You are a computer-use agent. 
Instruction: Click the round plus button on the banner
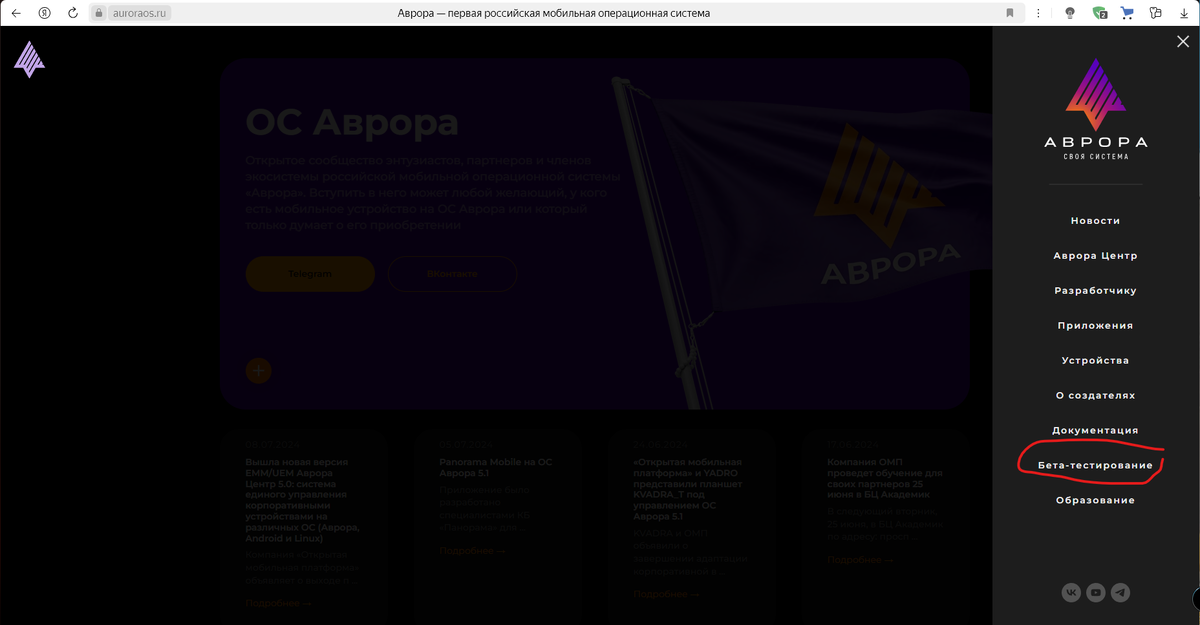(258, 371)
